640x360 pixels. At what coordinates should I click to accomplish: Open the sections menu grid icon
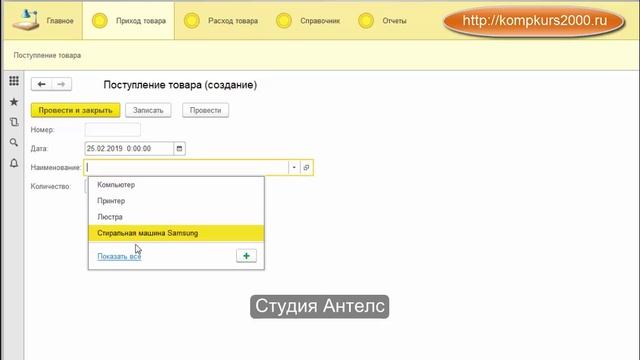coord(14,81)
